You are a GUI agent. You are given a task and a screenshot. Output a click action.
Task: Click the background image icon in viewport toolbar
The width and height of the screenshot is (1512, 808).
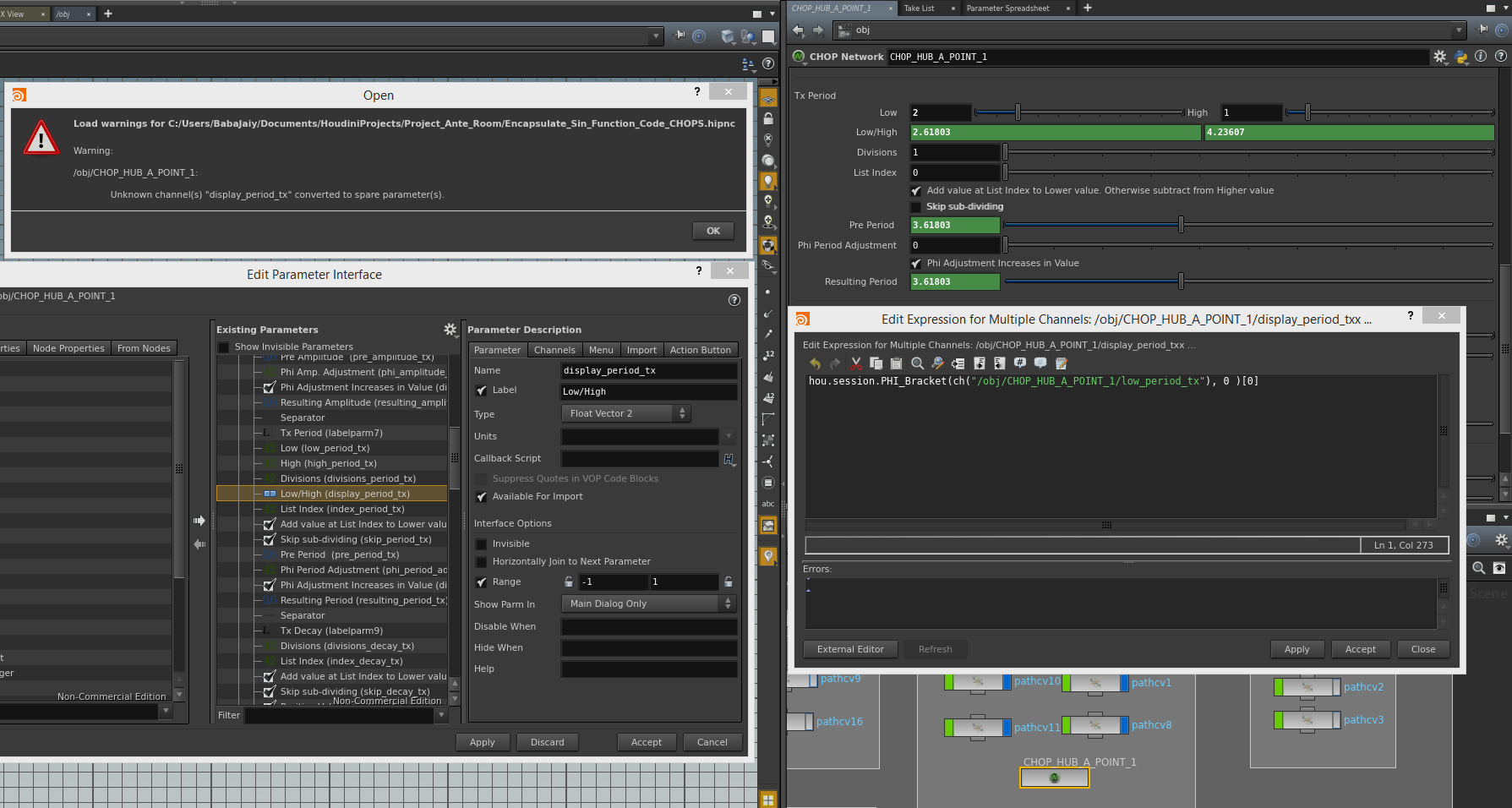tap(768, 526)
